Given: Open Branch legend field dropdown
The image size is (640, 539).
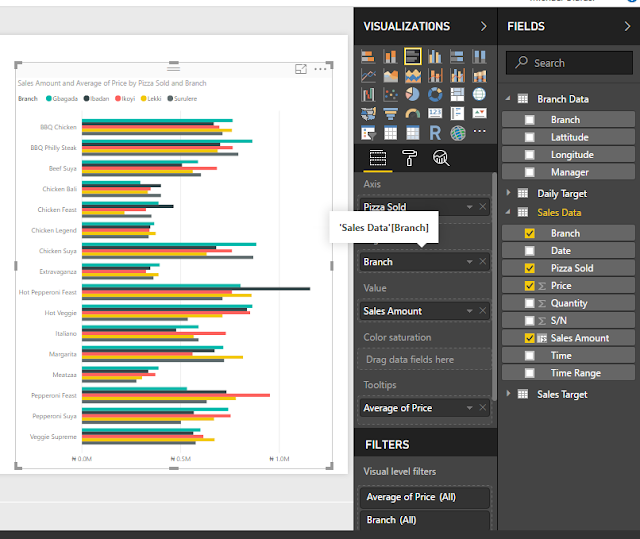Looking at the screenshot, I should point(469,262).
